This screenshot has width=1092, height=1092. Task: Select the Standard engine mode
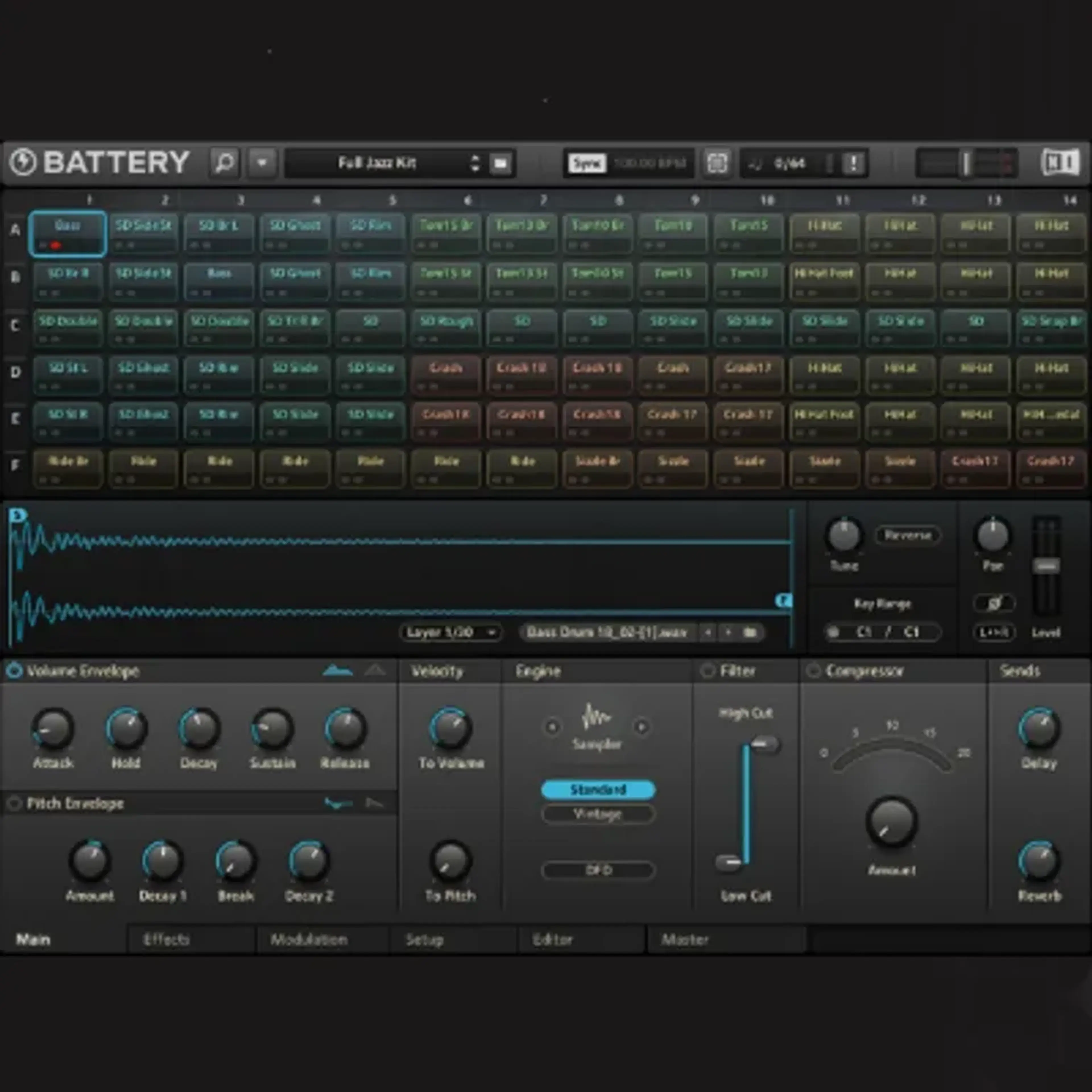(598, 789)
